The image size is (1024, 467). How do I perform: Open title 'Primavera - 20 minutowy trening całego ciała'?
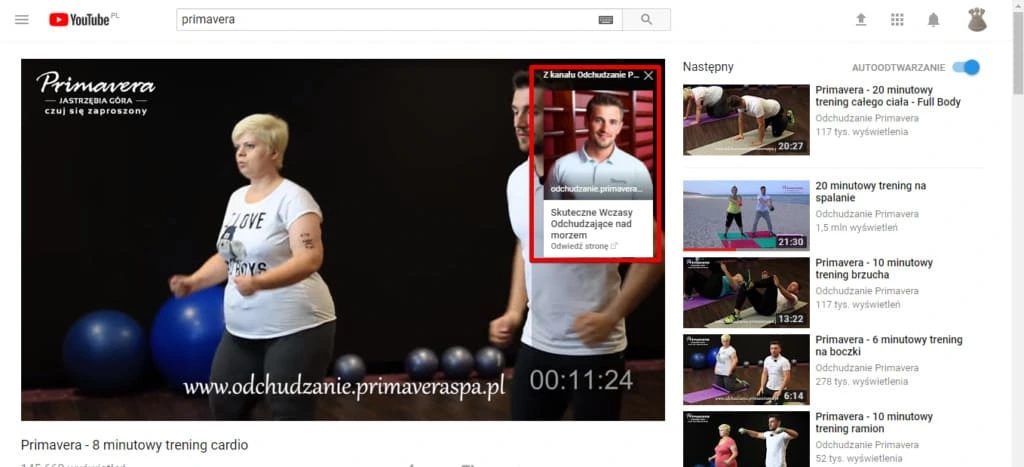click(888, 96)
